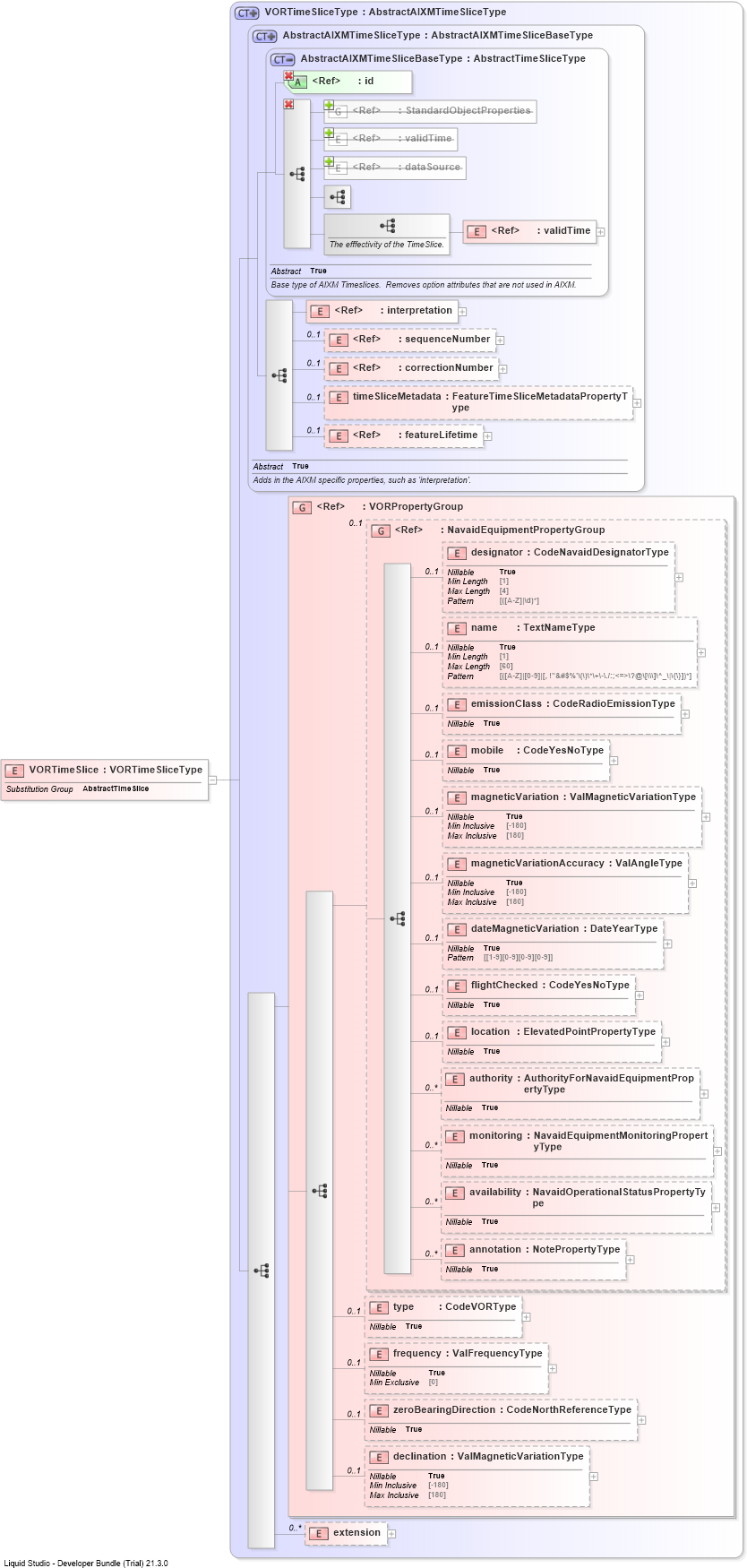Click the E icon next to the extension element
The height and width of the screenshot is (1568, 747).
319,1533
